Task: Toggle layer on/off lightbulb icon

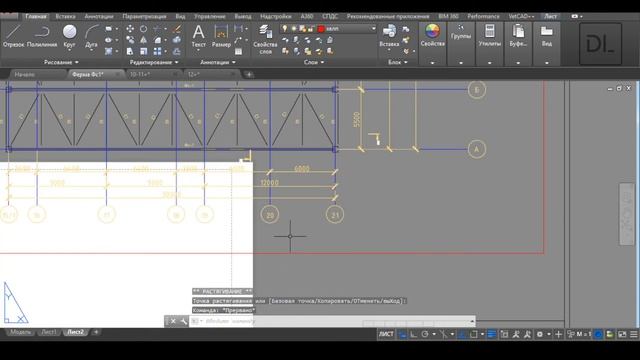Action: pos(284,29)
